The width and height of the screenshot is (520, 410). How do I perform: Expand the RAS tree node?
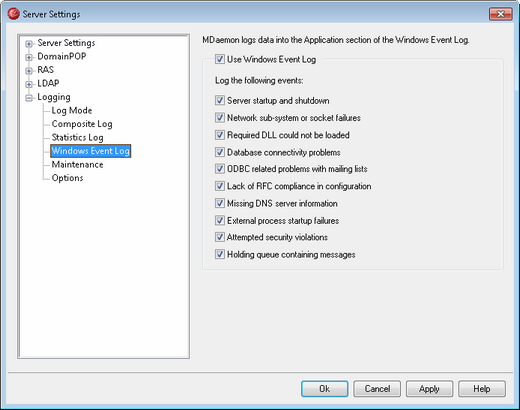click(29, 71)
